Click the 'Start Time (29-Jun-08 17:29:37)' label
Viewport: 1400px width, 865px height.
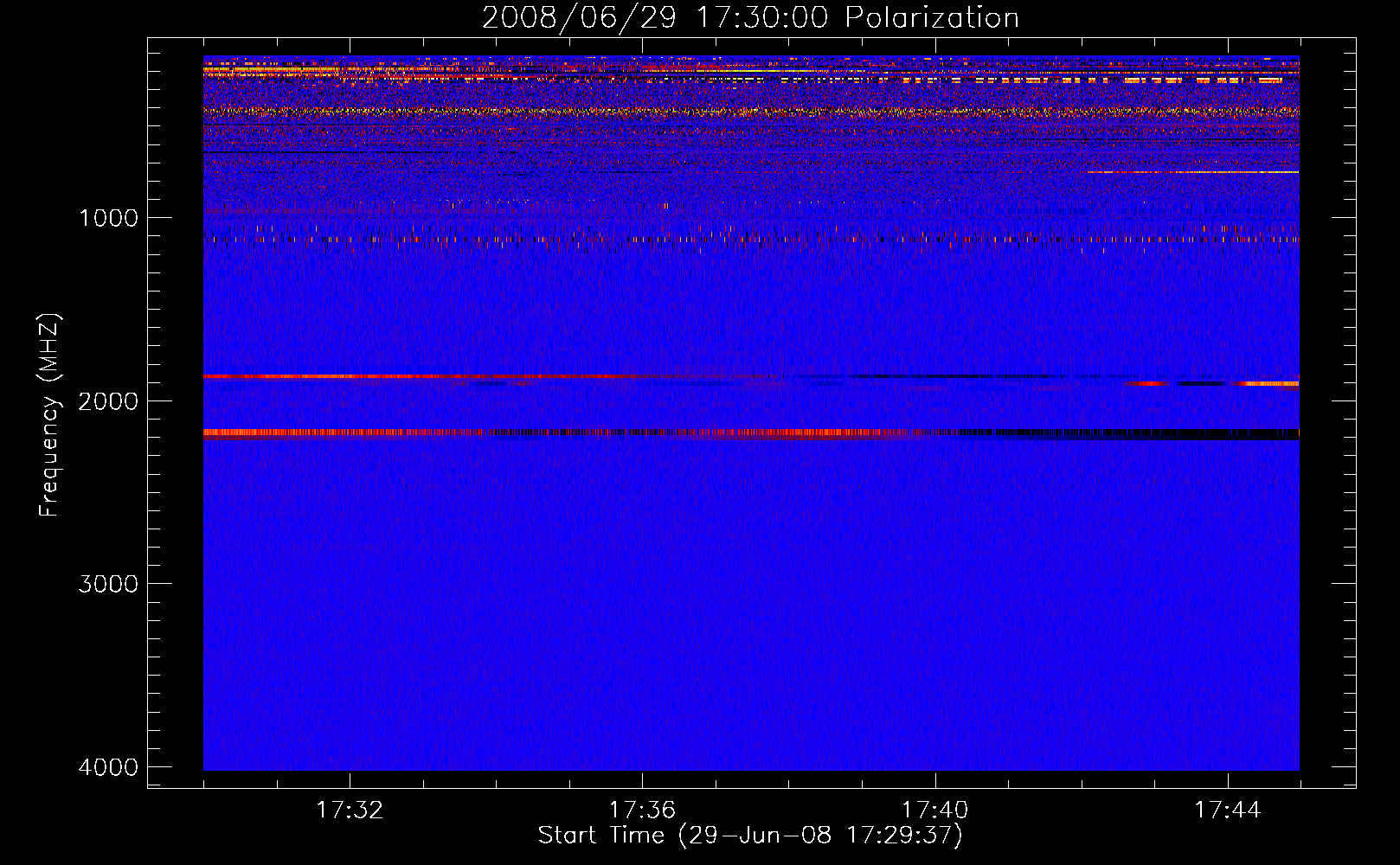(x=750, y=836)
